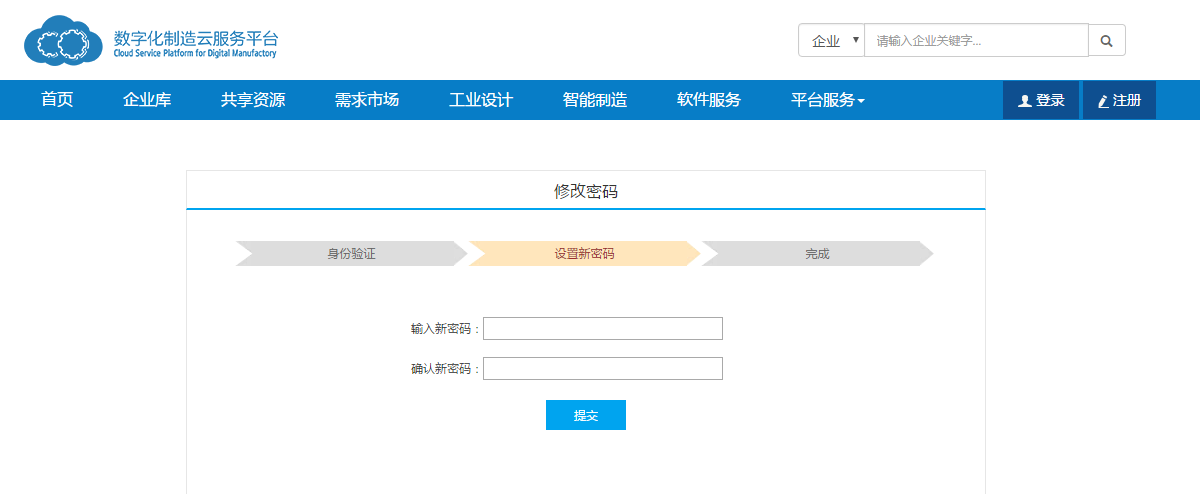Screen dimensions: 1200x494
Task: Click the cloud platform logo icon
Action: click(64, 40)
